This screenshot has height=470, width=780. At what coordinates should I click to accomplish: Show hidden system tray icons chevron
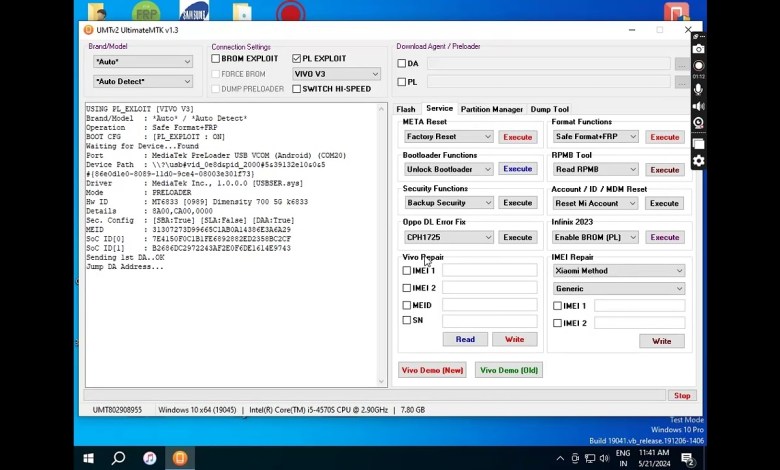560,459
